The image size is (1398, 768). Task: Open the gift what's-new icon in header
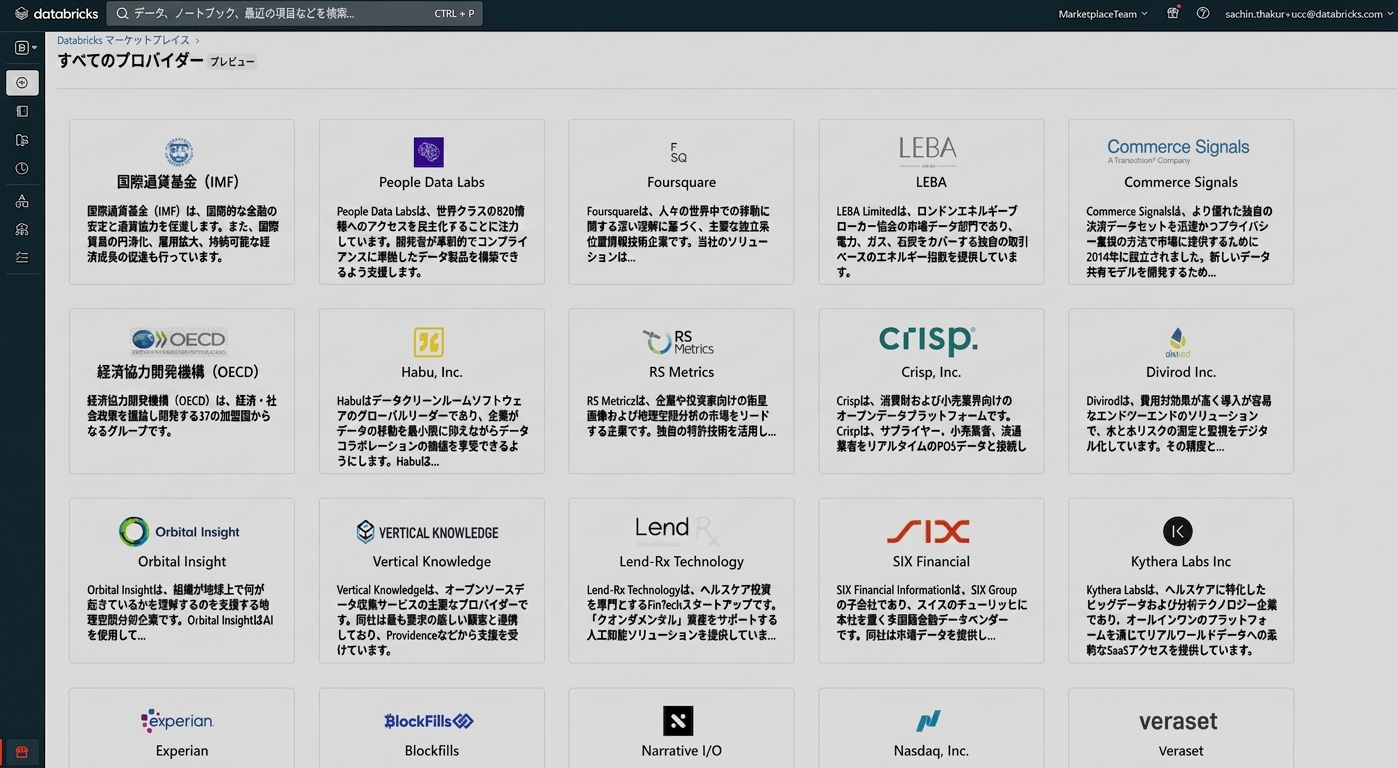tap(1173, 14)
